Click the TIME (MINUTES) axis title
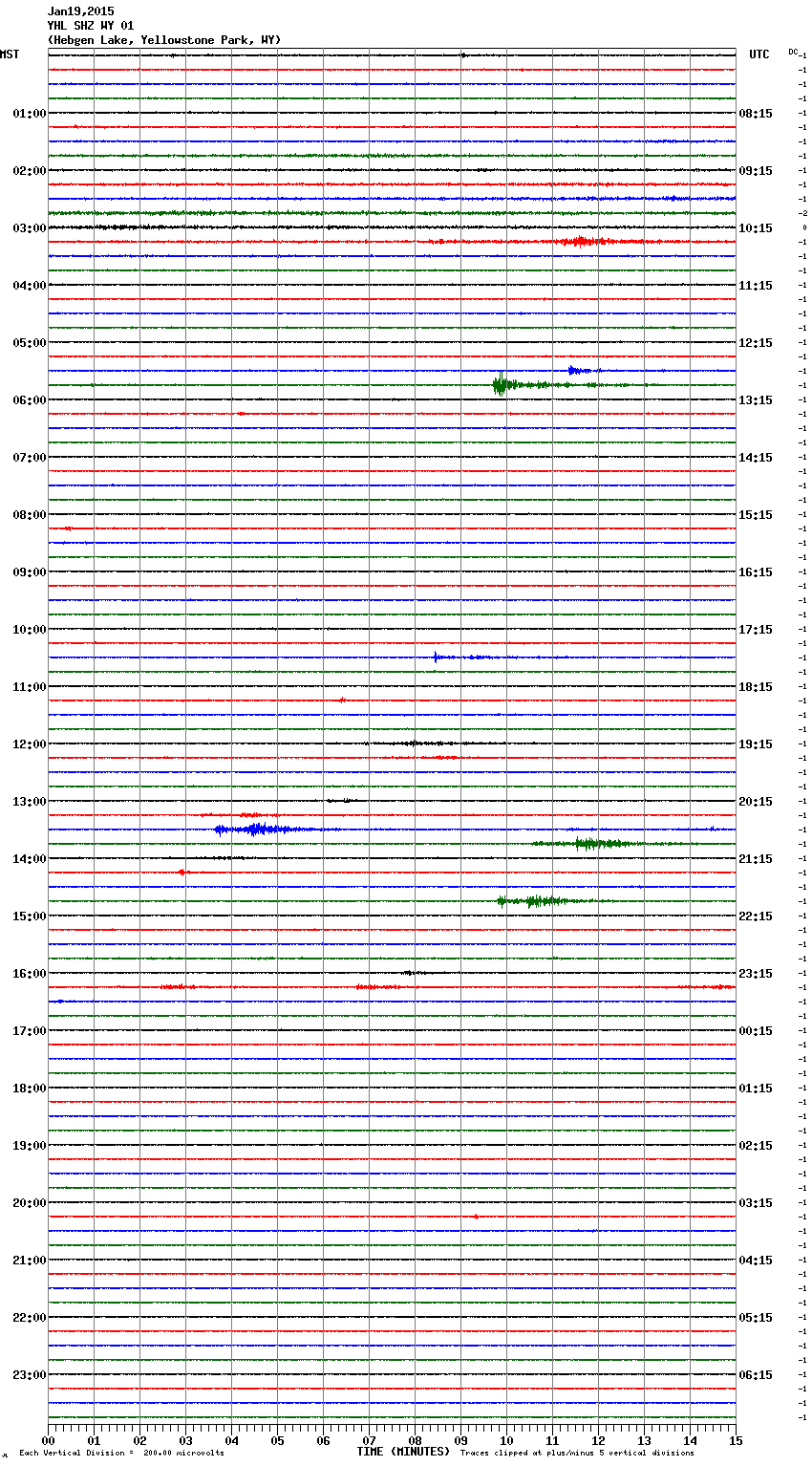Screen dimensions: 812x1466 403,1452
